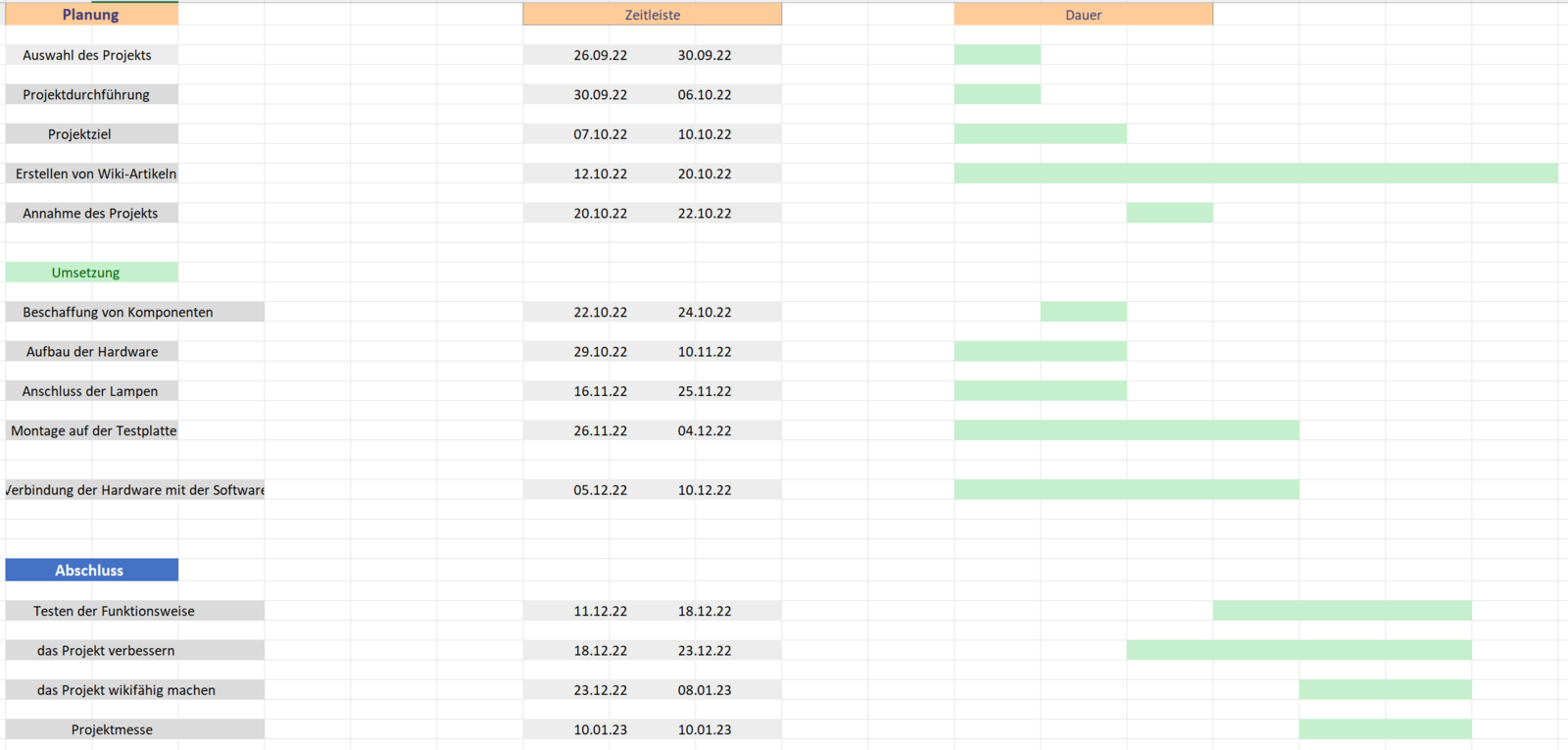The height and width of the screenshot is (750, 1568).
Task: Click the green bar for Montage auf der Testplatte
Action: [1126, 430]
